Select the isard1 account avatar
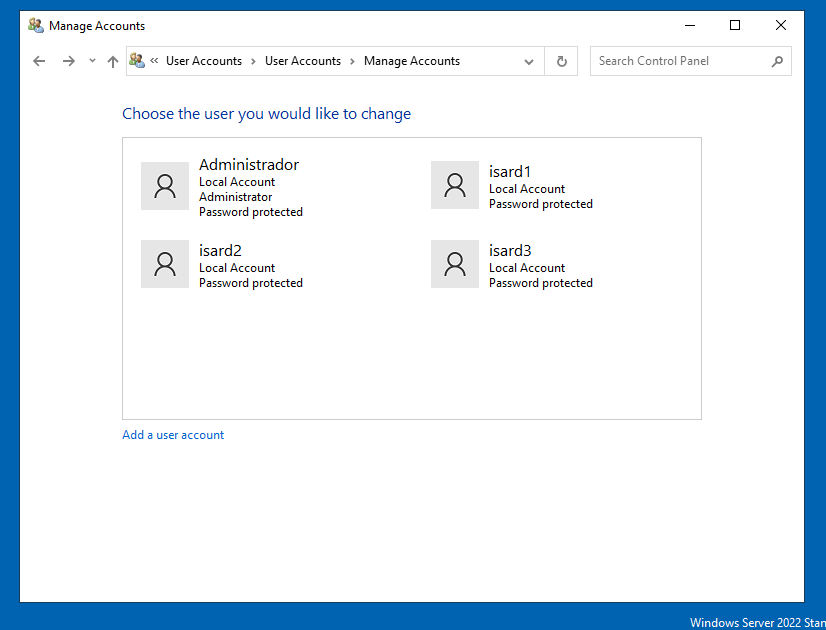 pyautogui.click(x=455, y=186)
